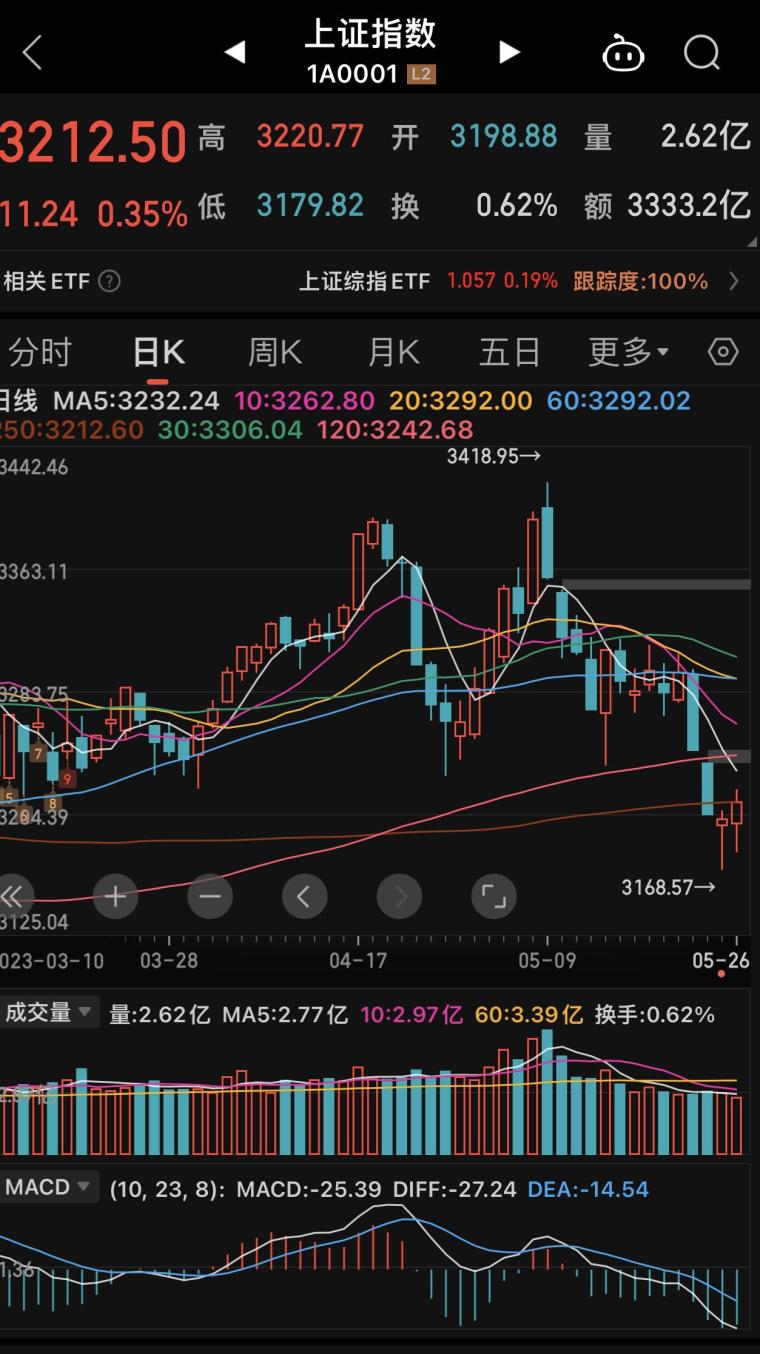The height and width of the screenshot is (1354, 760).
Task: Zoom in chart with plus button
Action: 115,896
